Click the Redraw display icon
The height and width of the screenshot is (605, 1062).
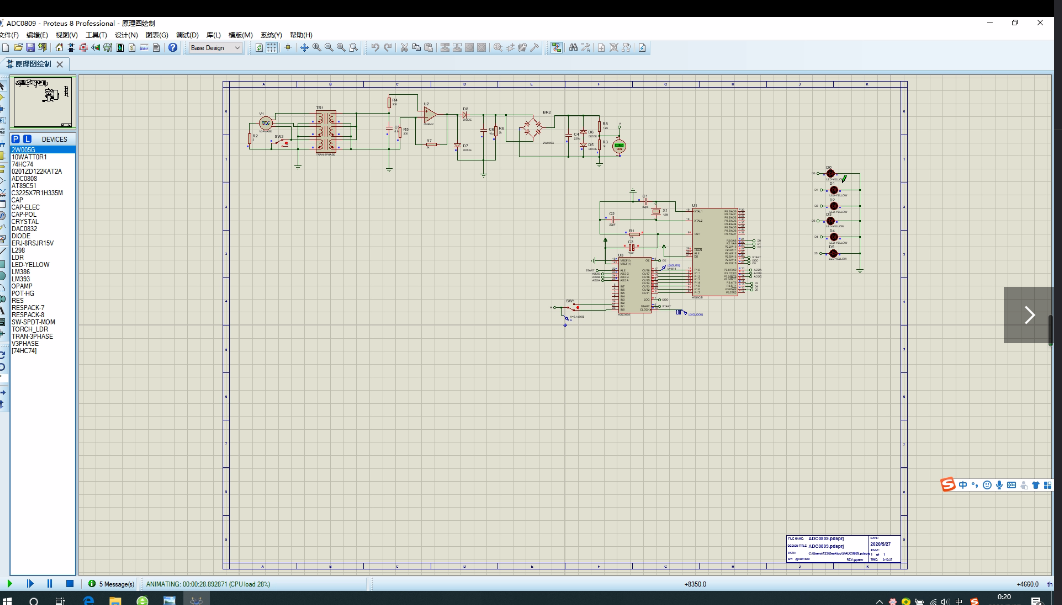pos(259,47)
